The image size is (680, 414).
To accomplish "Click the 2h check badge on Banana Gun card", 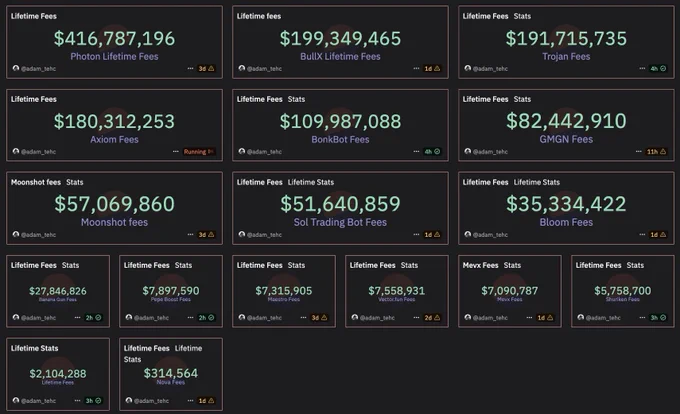I will pyautogui.click(x=93, y=318).
